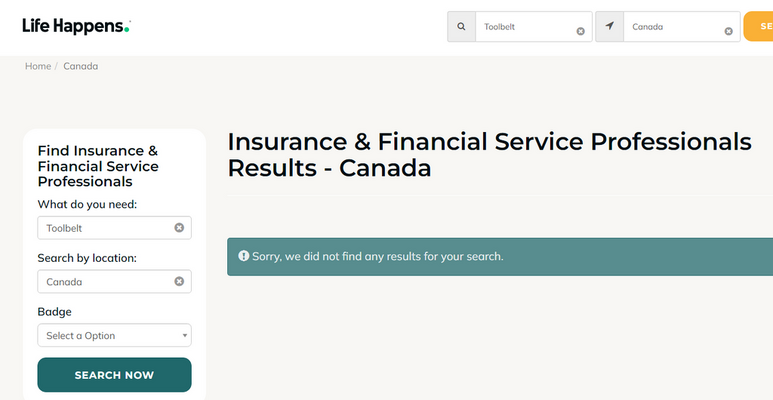Click the SEARCH NOW button
The height and width of the screenshot is (400, 773).
[114, 375]
